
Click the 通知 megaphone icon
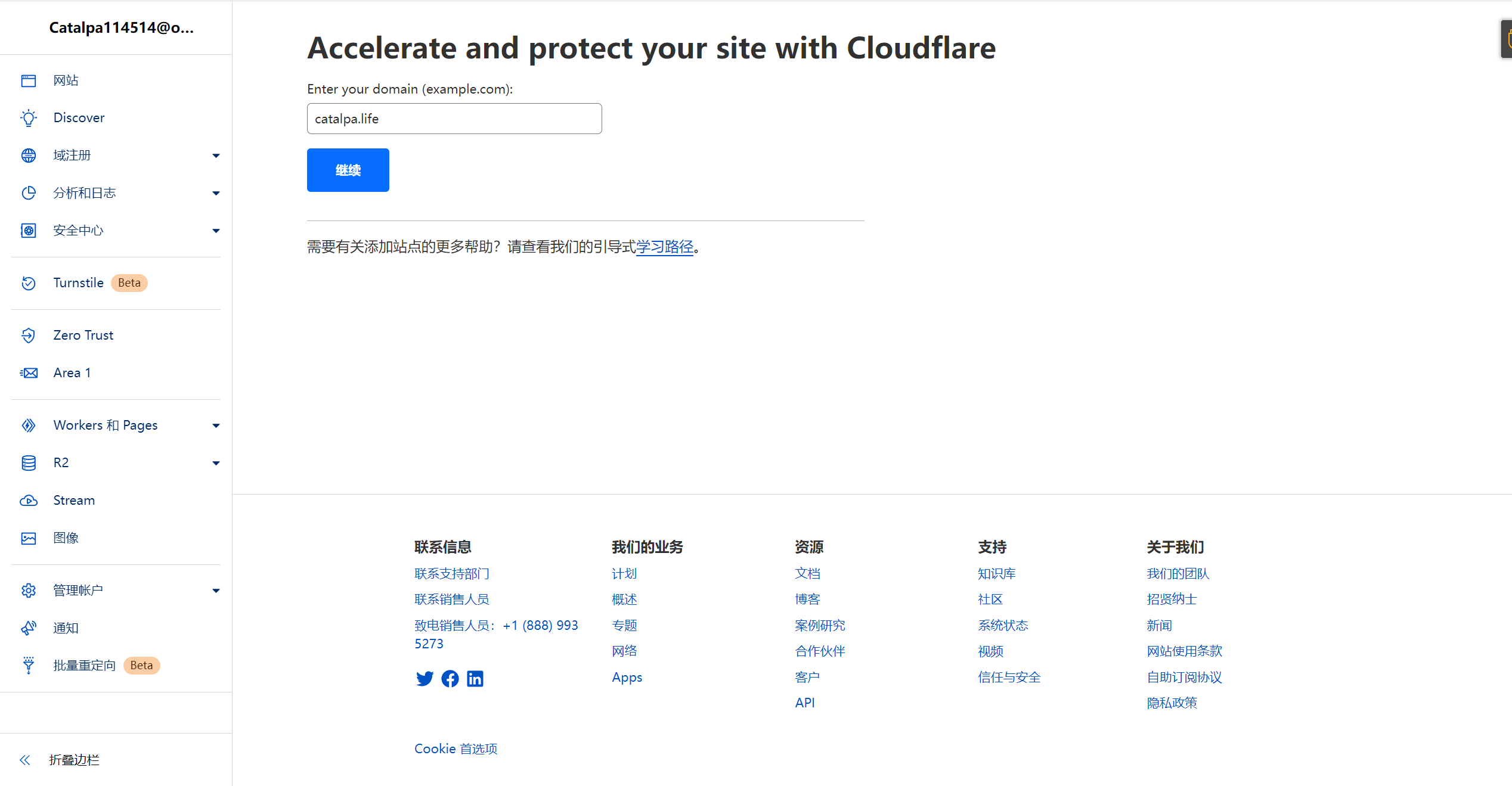pos(29,628)
